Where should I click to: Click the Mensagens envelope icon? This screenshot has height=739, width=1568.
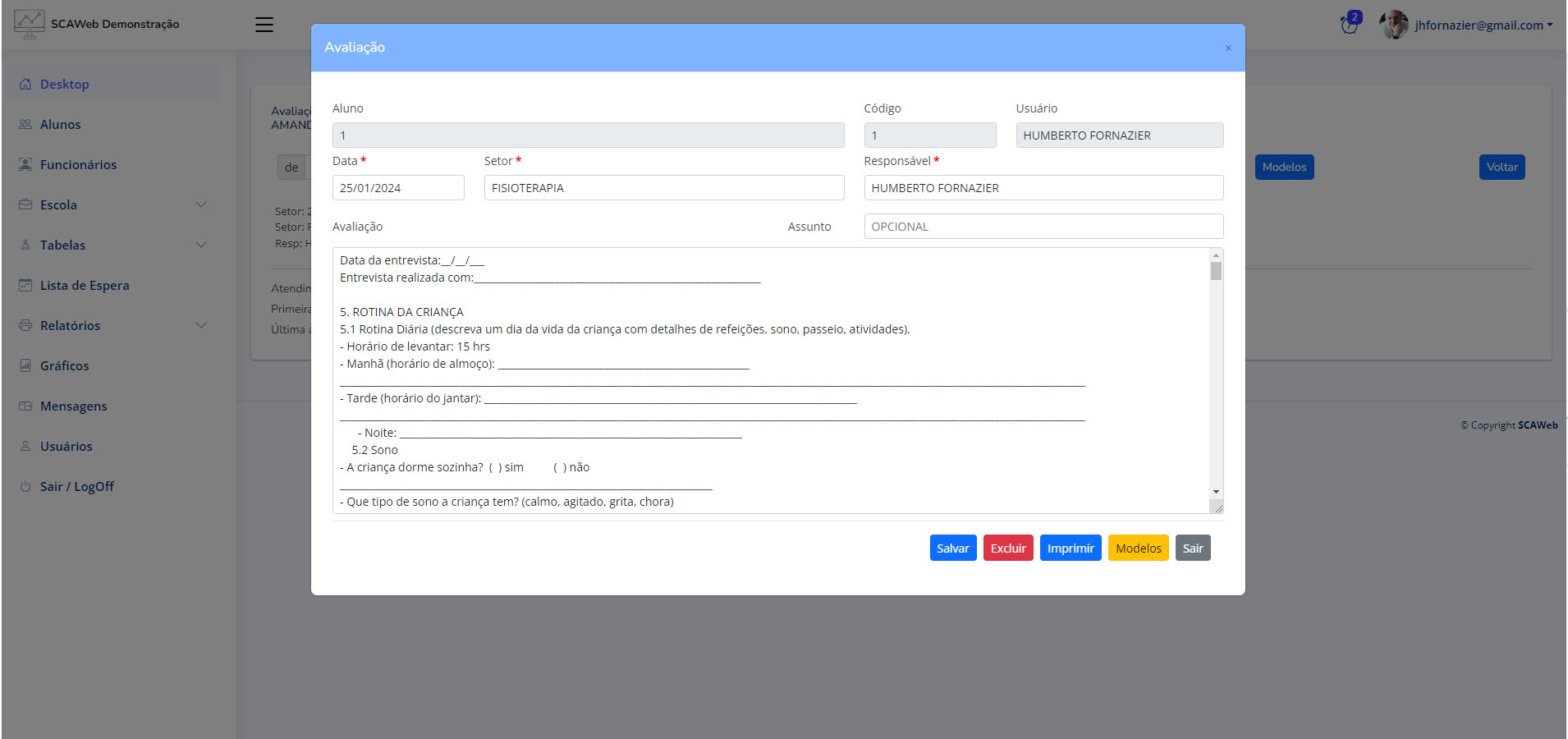pos(25,406)
